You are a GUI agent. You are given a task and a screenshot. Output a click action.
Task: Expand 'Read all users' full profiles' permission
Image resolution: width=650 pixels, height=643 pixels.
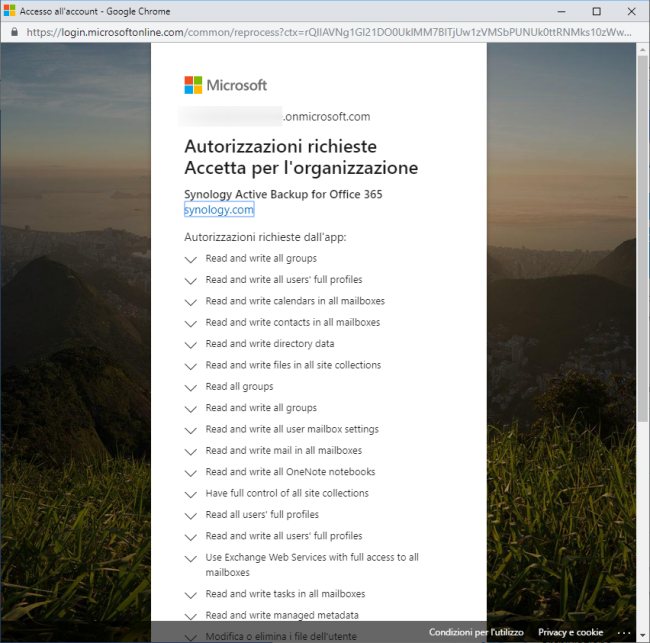(x=191, y=516)
